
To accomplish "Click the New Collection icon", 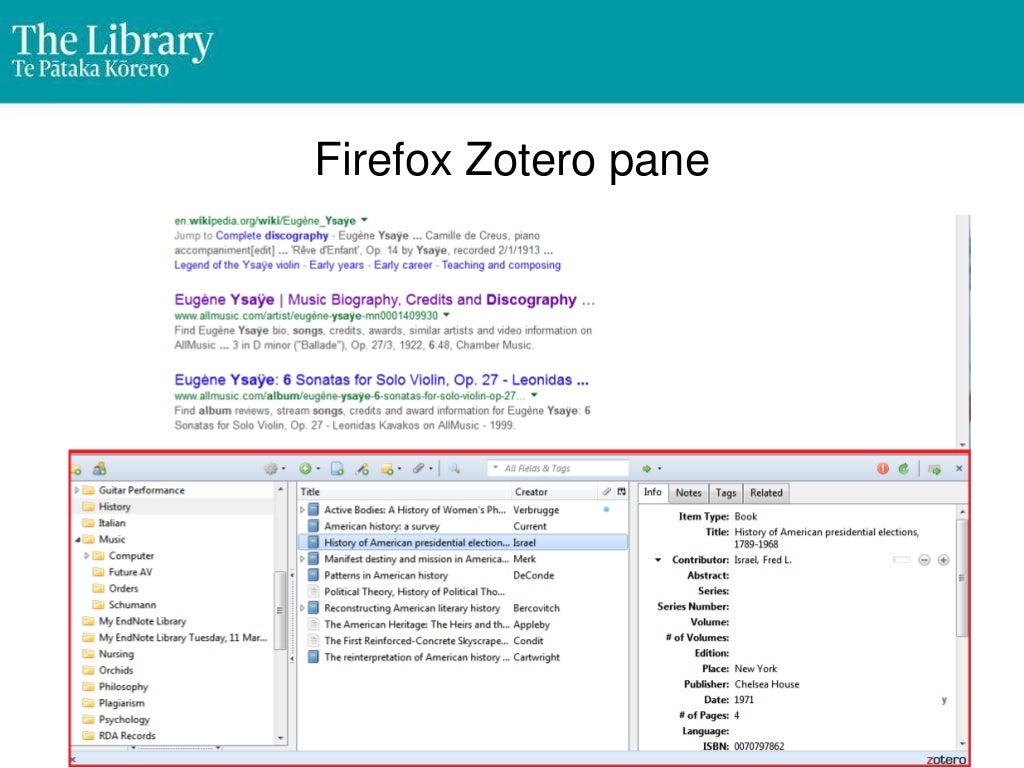I will (x=76, y=469).
